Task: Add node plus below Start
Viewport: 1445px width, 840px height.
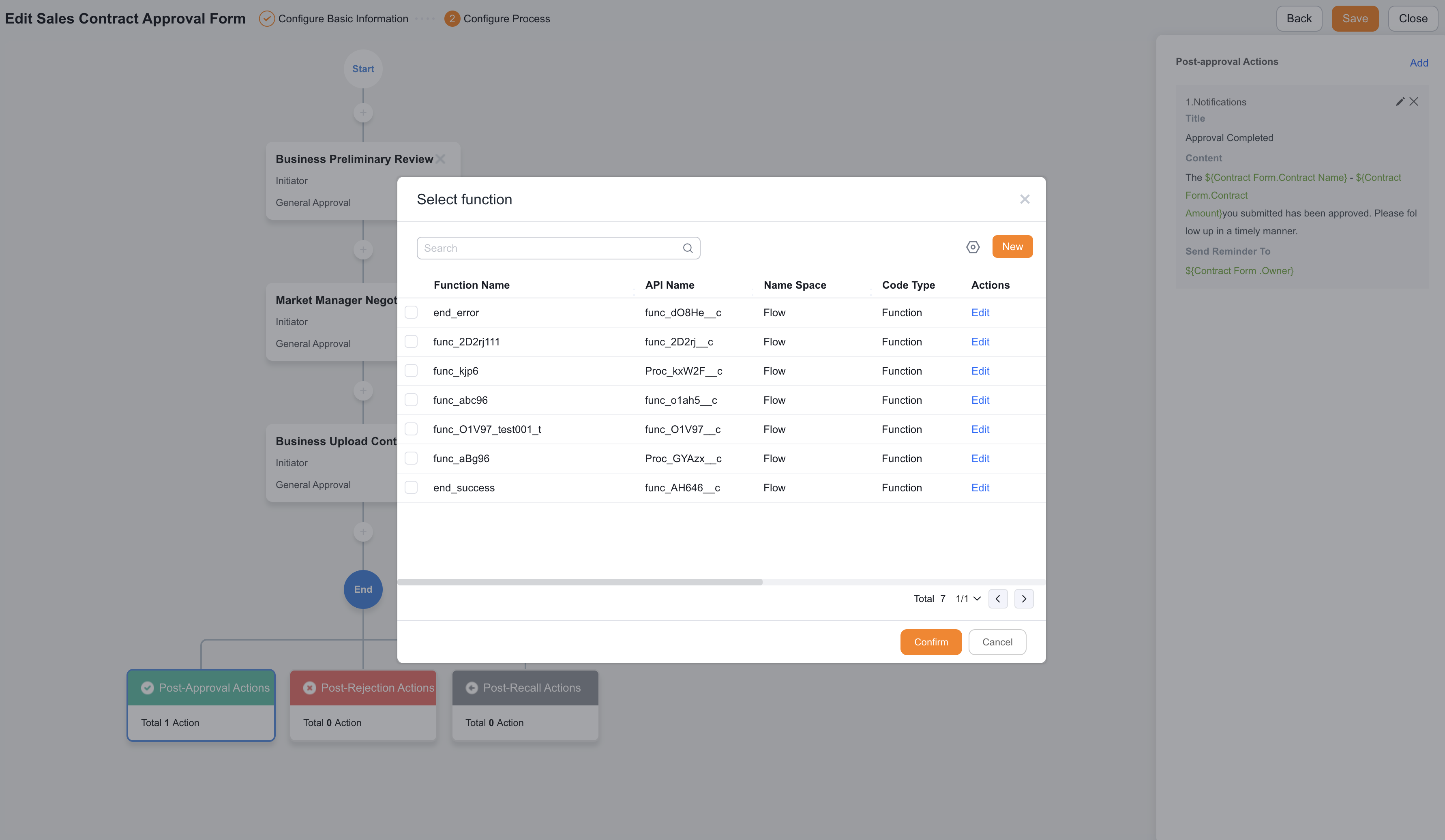Action: tap(363, 112)
